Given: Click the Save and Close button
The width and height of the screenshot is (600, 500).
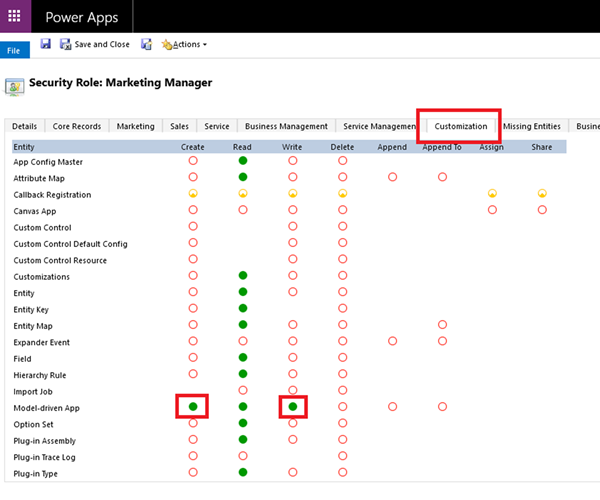Looking at the screenshot, I should [x=95, y=44].
